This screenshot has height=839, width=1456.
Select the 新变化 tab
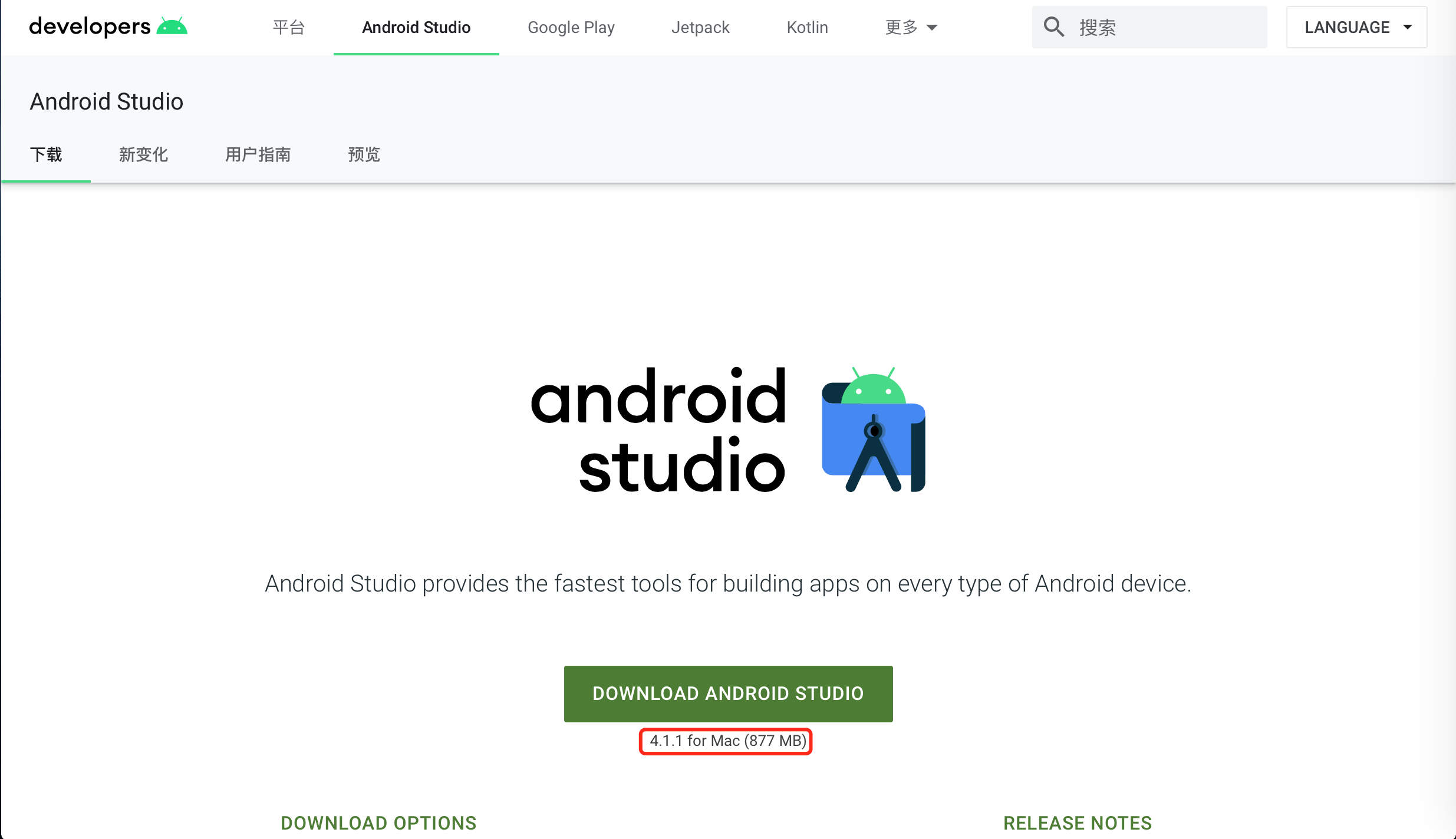tap(144, 154)
